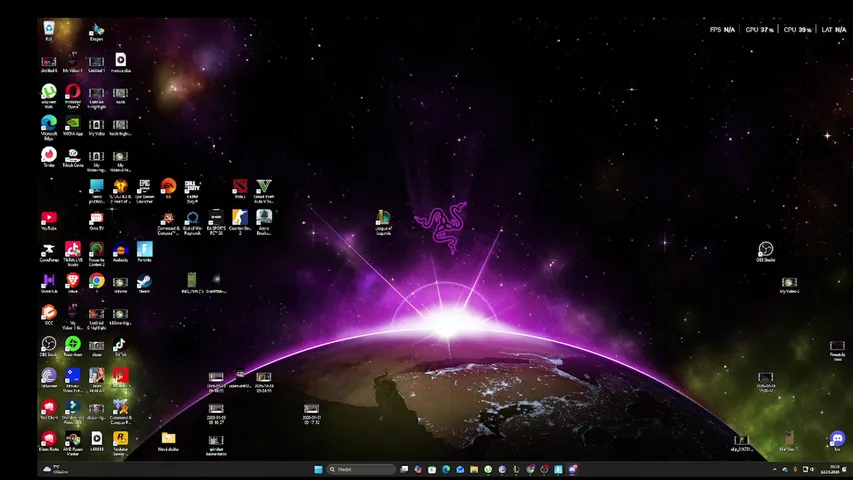
Task: Open Task View from the taskbar
Action: [x=404, y=470]
